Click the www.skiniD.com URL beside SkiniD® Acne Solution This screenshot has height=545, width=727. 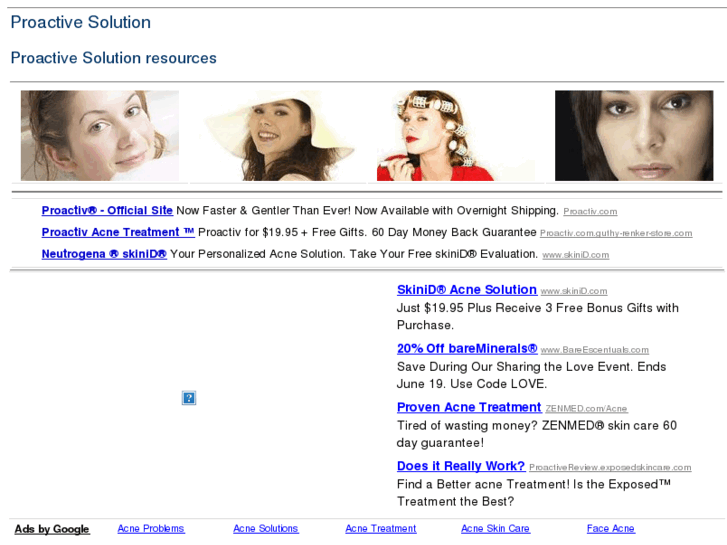click(x=574, y=291)
